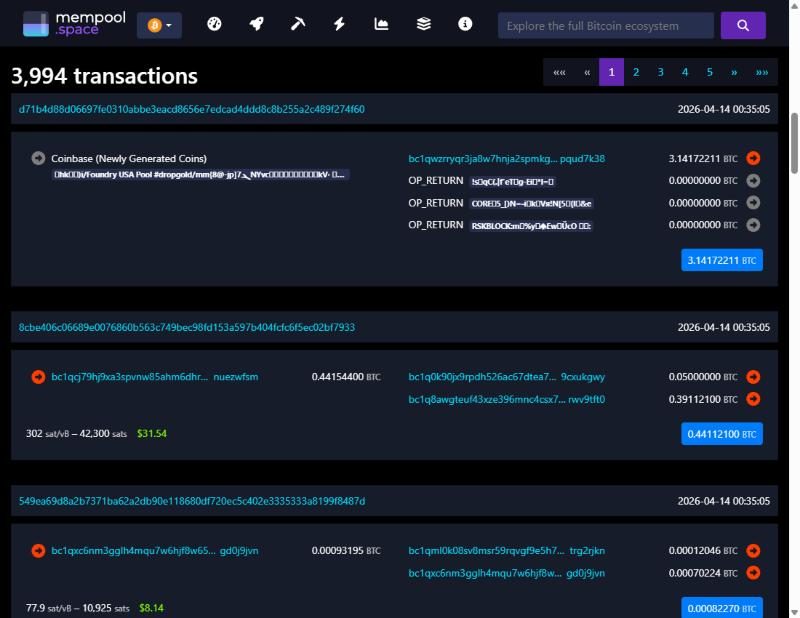This screenshot has width=800, height=618.
Task: Click orange arrow next to 3.14172211 BTC output
Action: [x=753, y=158]
